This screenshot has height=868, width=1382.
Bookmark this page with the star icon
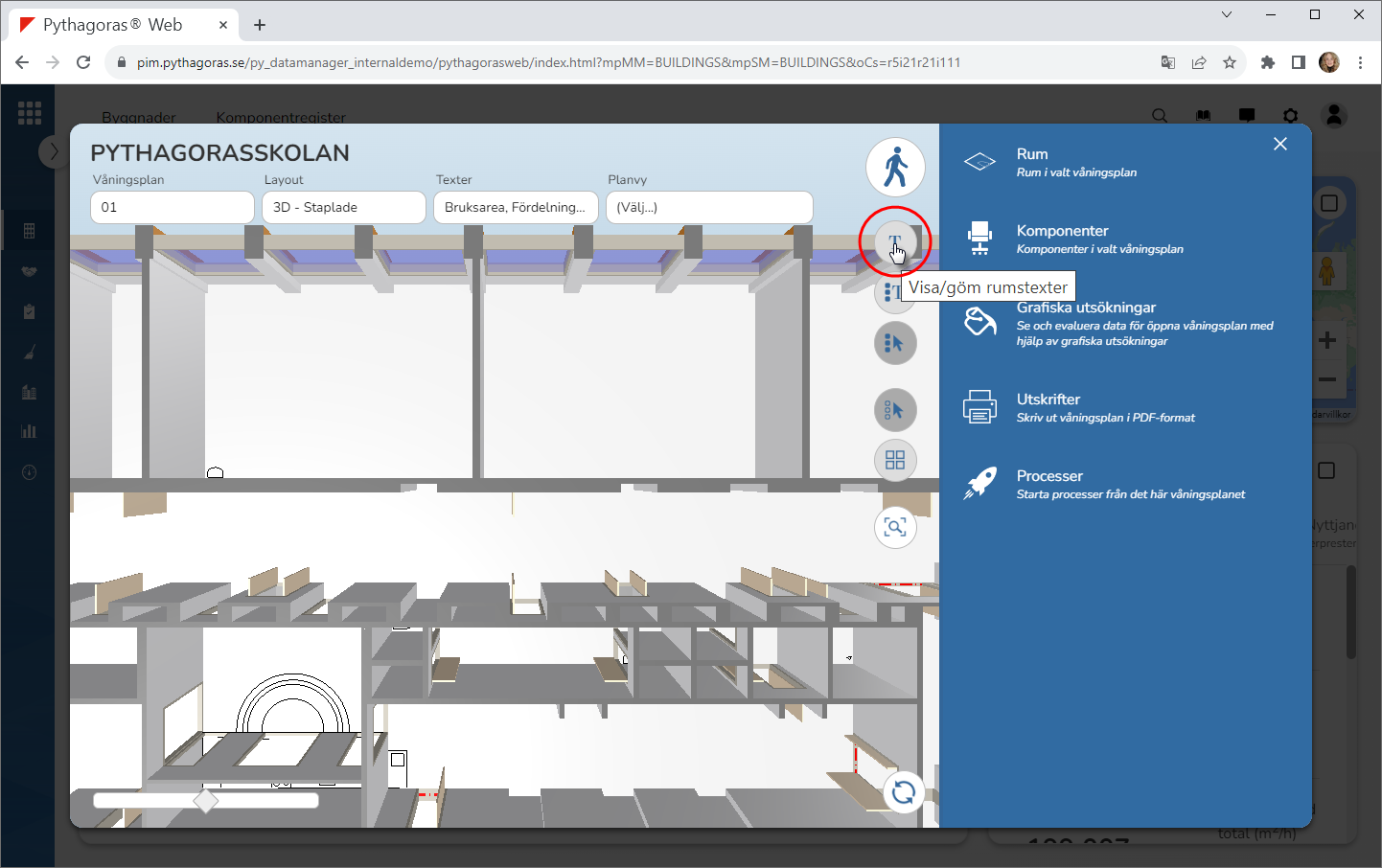1230,62
